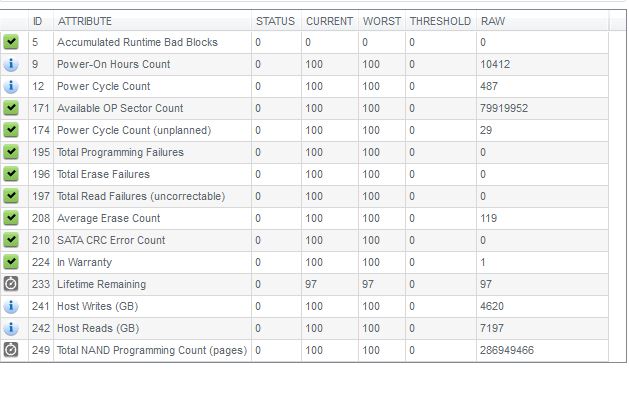The width and height of the screenshot is (629, 399).
Task: Click the WORST column header
Action: pyautogui.click(x=382, y=21)
